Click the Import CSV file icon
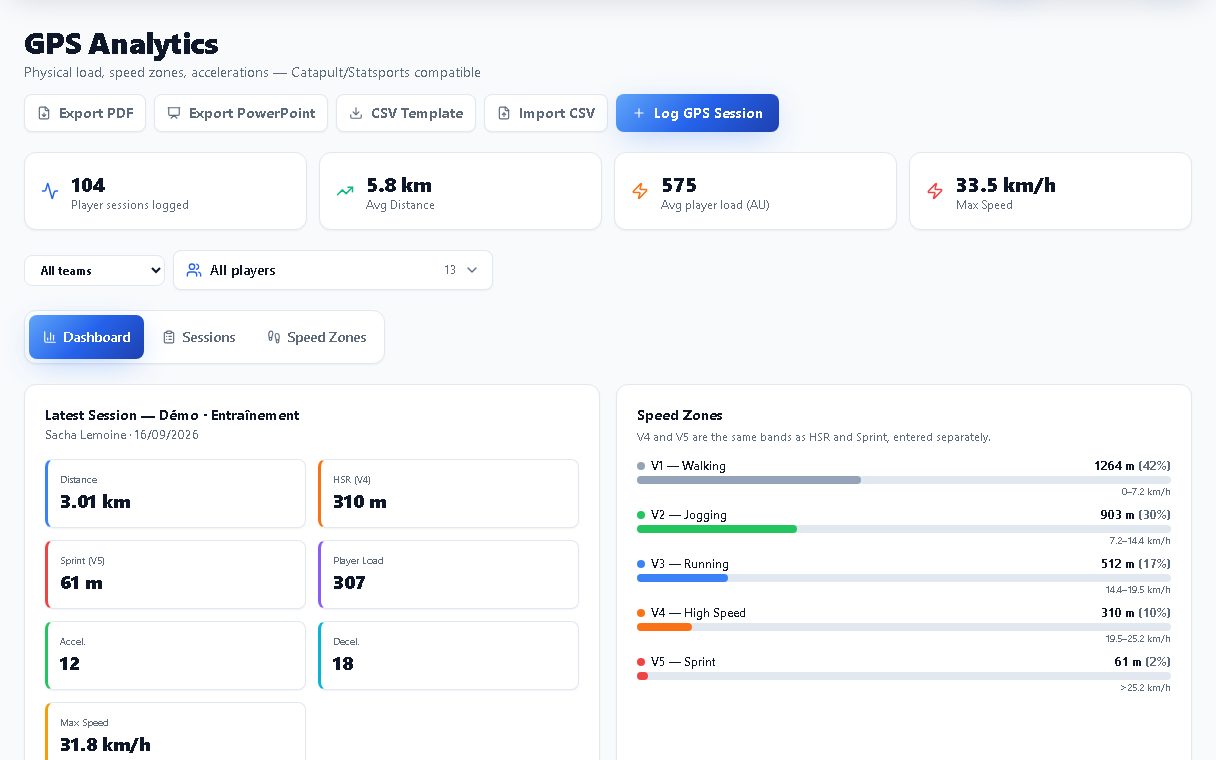This screenshot has height=760, width=1216. (x=504, y=113)
